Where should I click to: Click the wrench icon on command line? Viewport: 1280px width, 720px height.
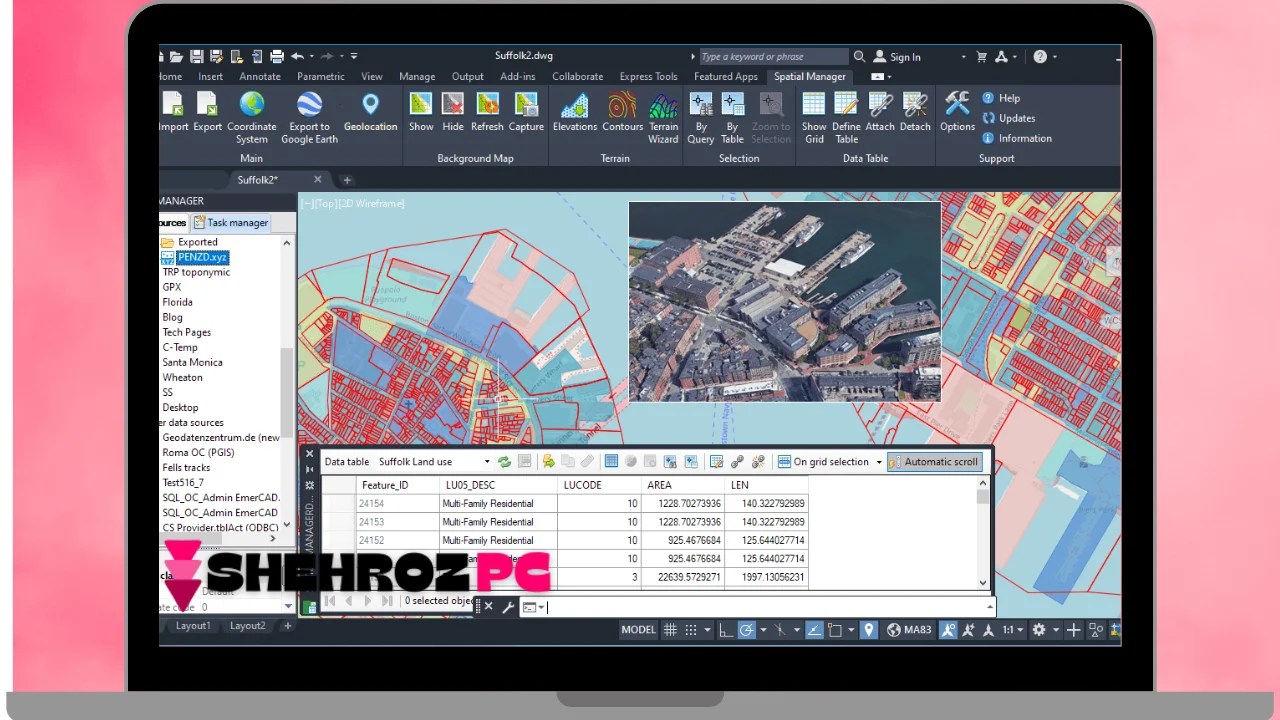point(508,607)
